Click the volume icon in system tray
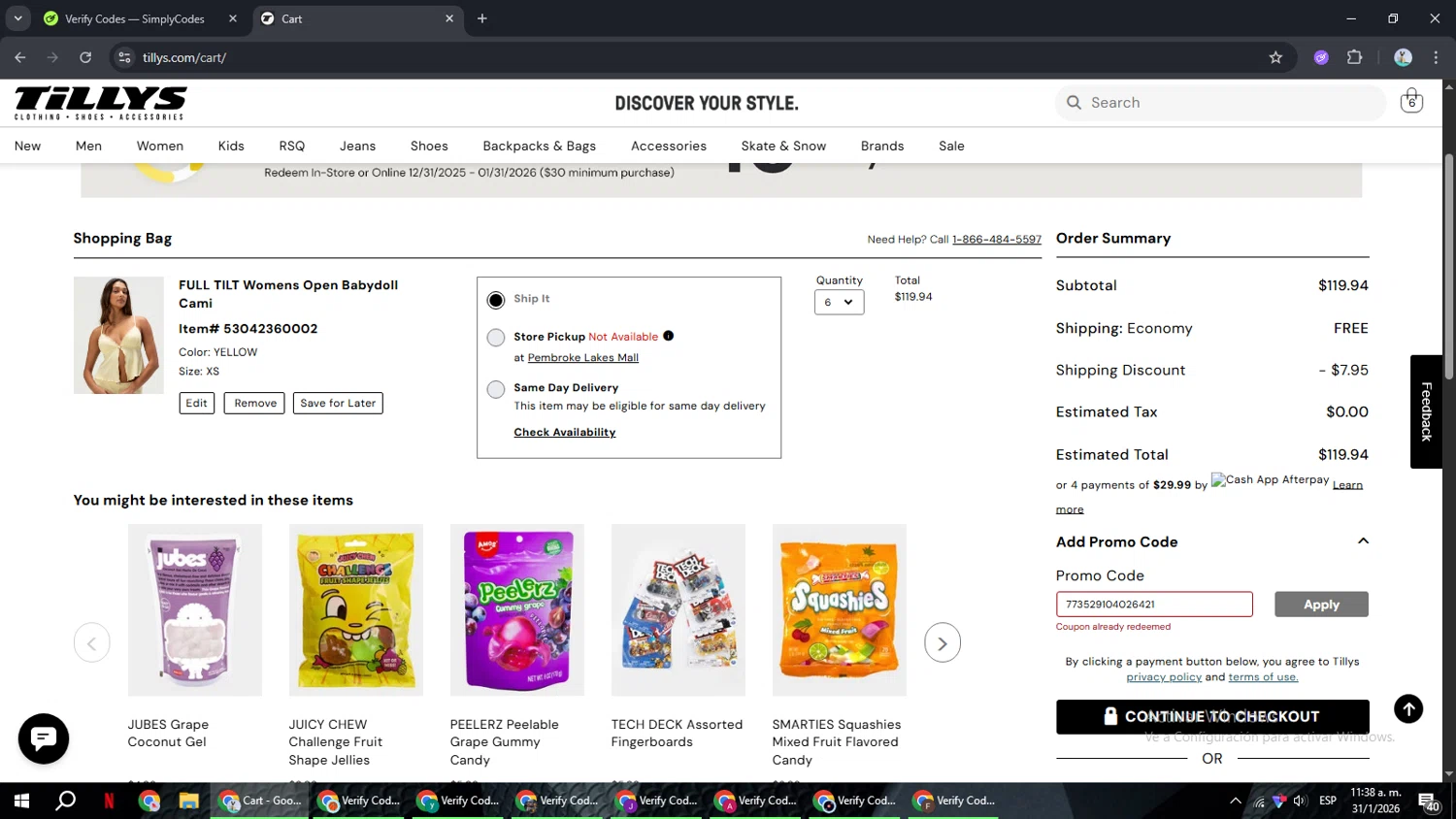 (1300, 801)
